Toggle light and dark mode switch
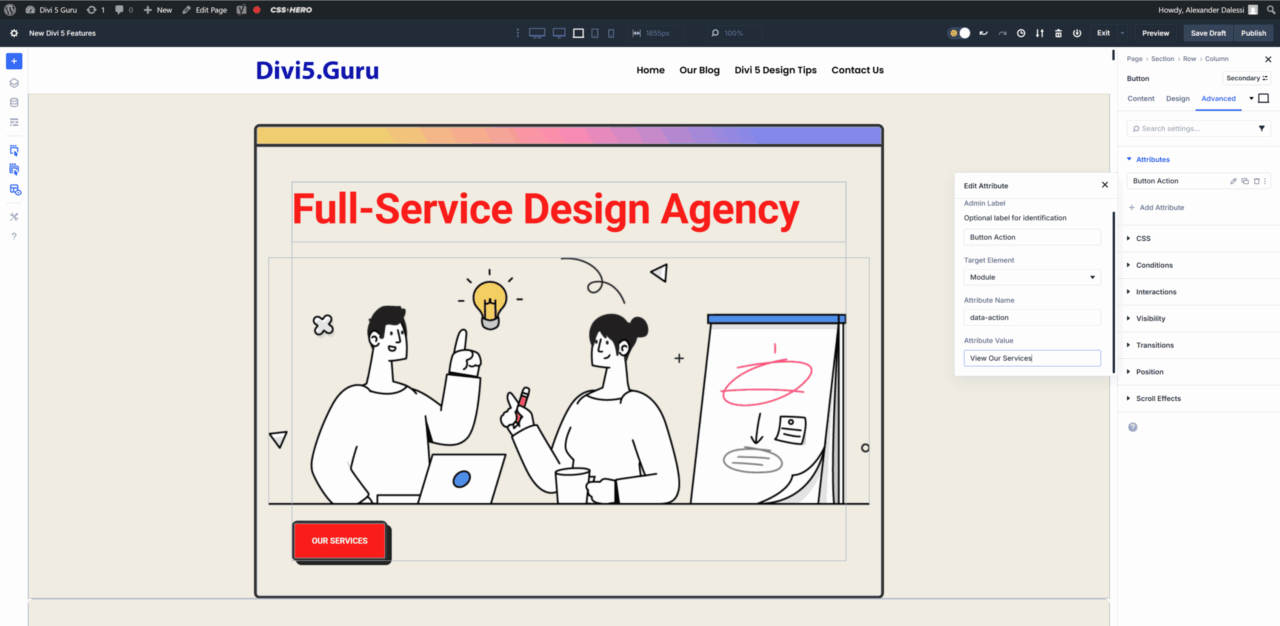Viewport: 1280px width, 626px height. point(960,33)
